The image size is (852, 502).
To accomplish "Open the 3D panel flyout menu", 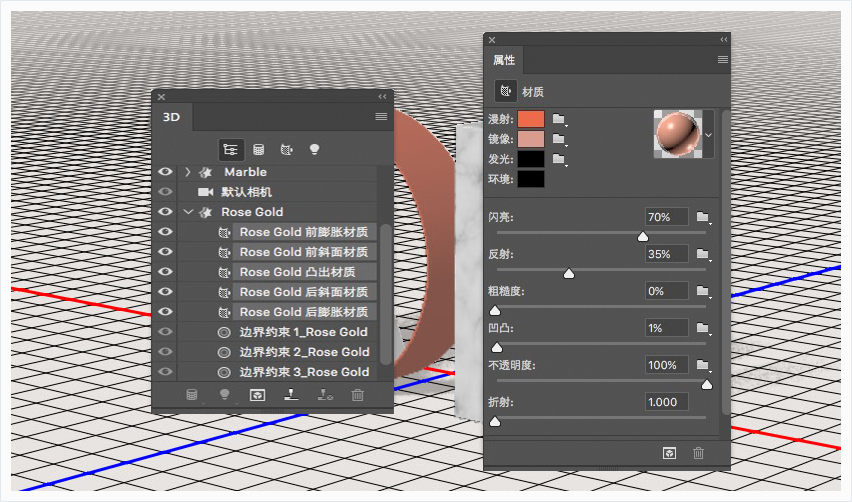I will [x=381, y=117].
